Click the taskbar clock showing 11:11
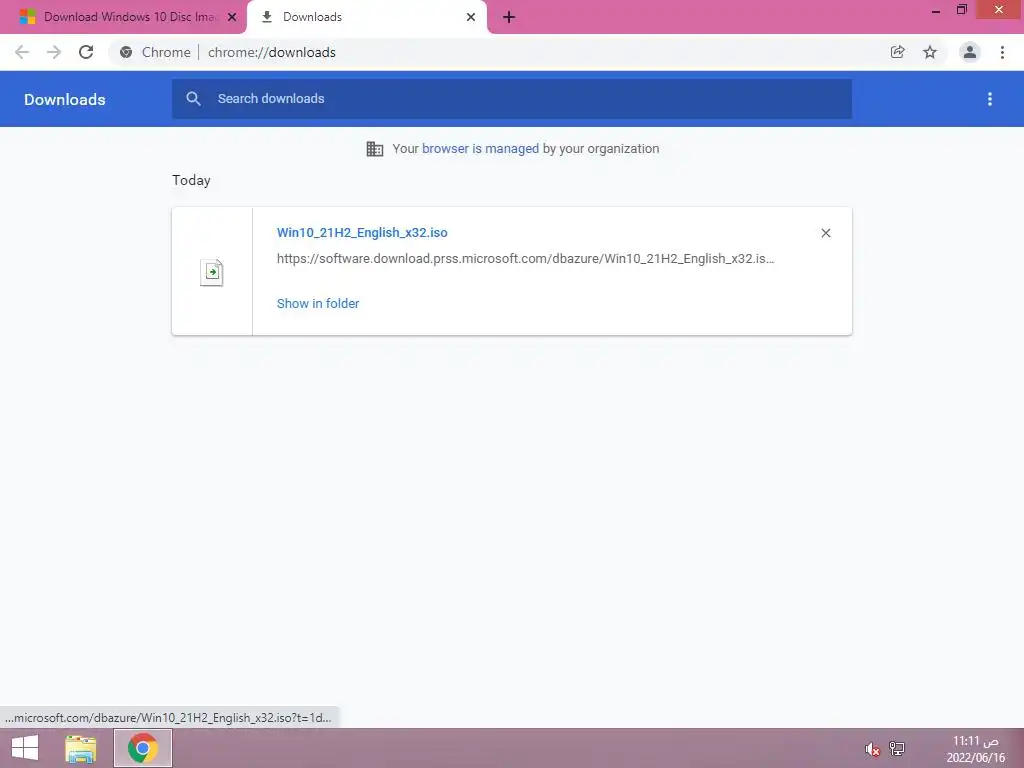1024x768 pixels. pos(976,749)
